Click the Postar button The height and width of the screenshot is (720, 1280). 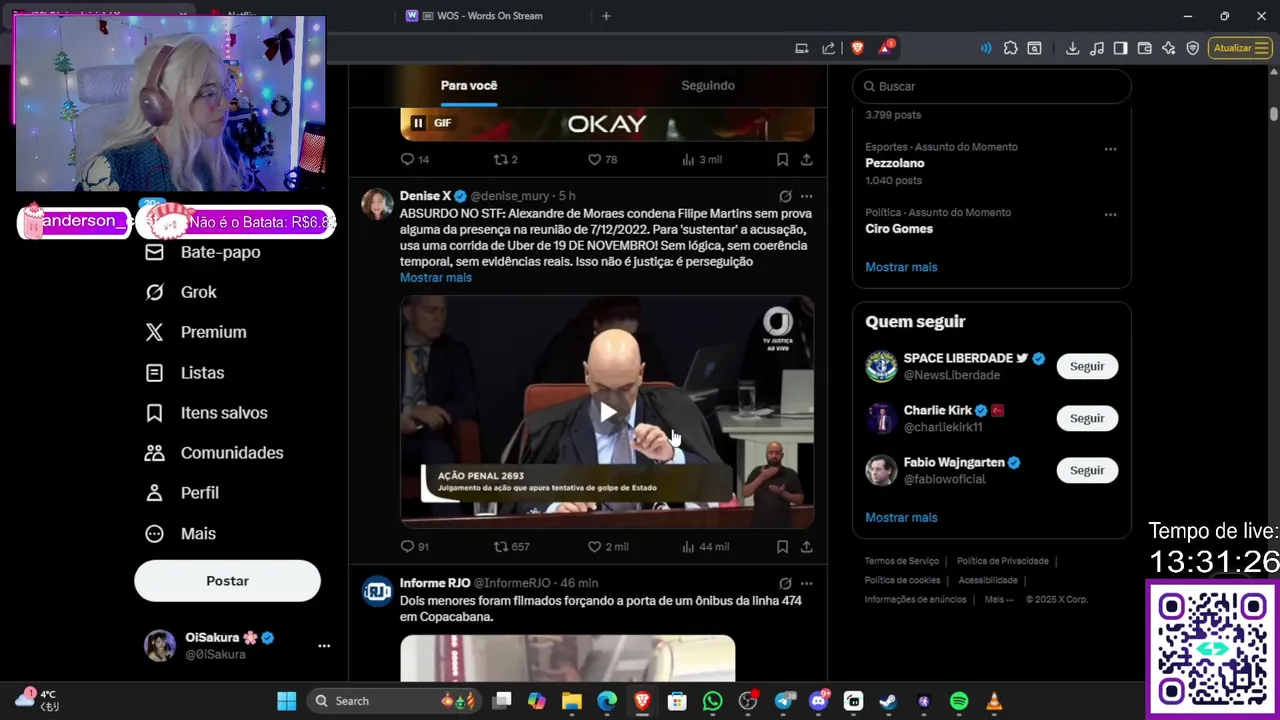pos(227,581)
